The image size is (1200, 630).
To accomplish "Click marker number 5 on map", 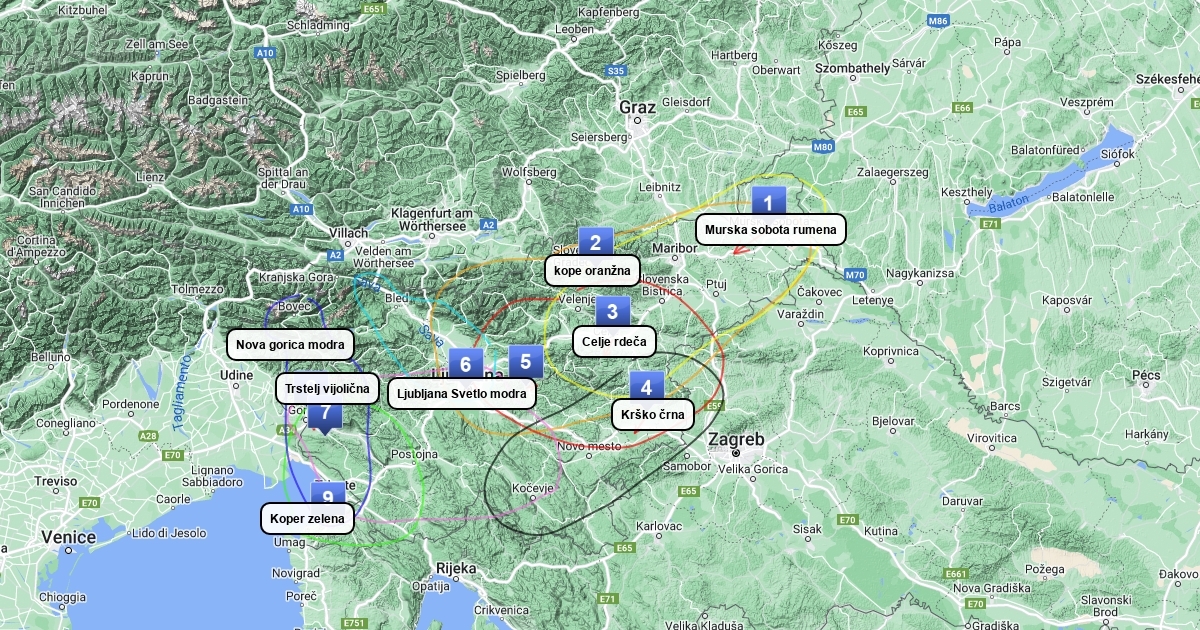I will [x=526, y=361].
